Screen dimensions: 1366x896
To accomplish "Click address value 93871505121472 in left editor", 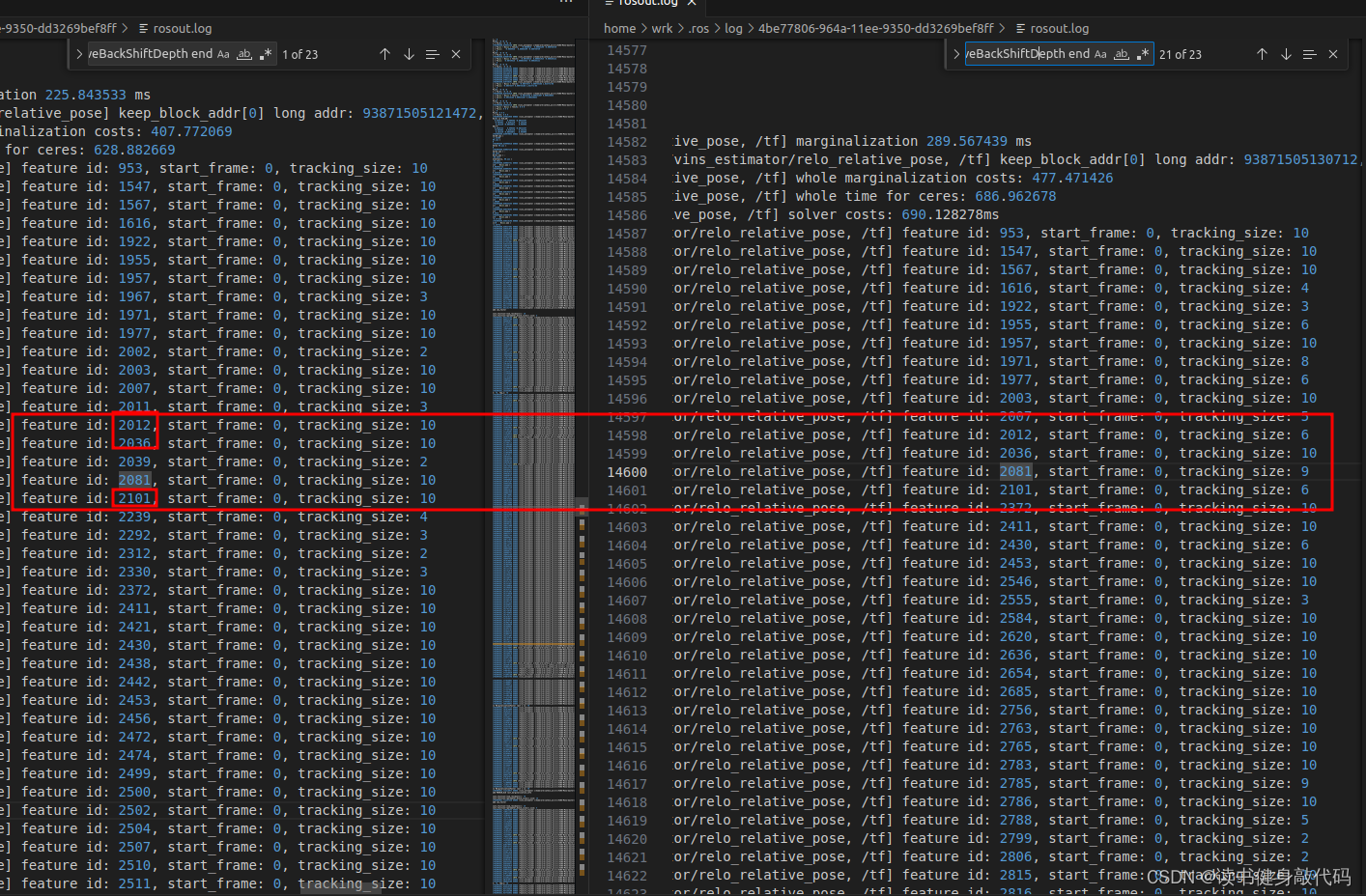I will (419, 113).
